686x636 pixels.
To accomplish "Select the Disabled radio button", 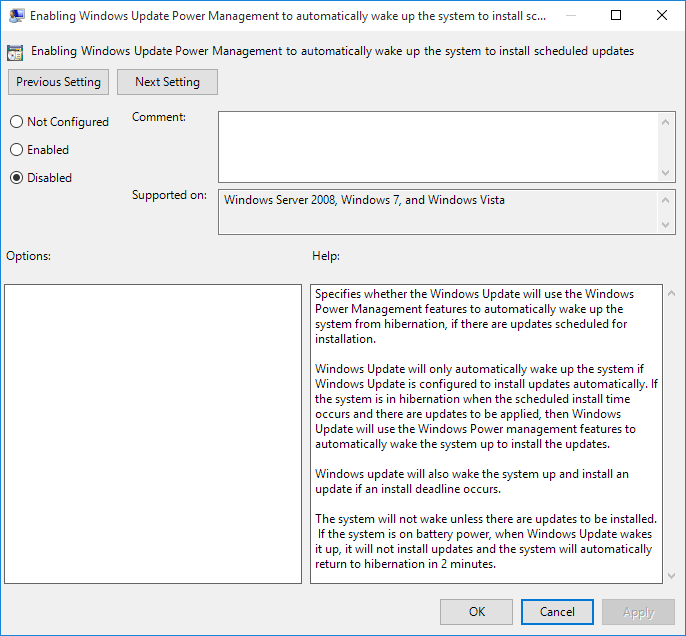I will [x=17, y=178].
